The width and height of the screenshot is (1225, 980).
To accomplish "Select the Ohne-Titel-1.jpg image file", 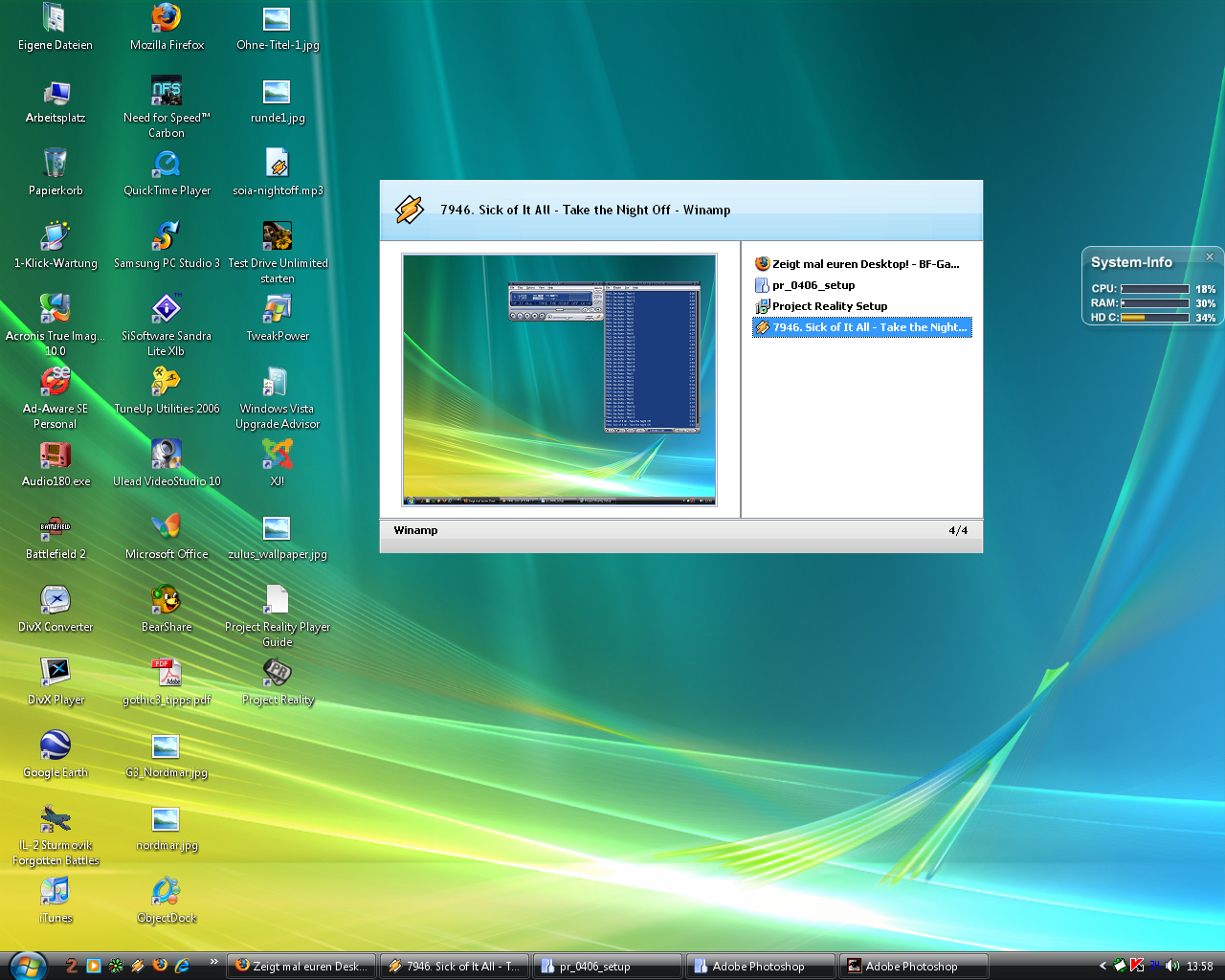I will coord(278,27).
